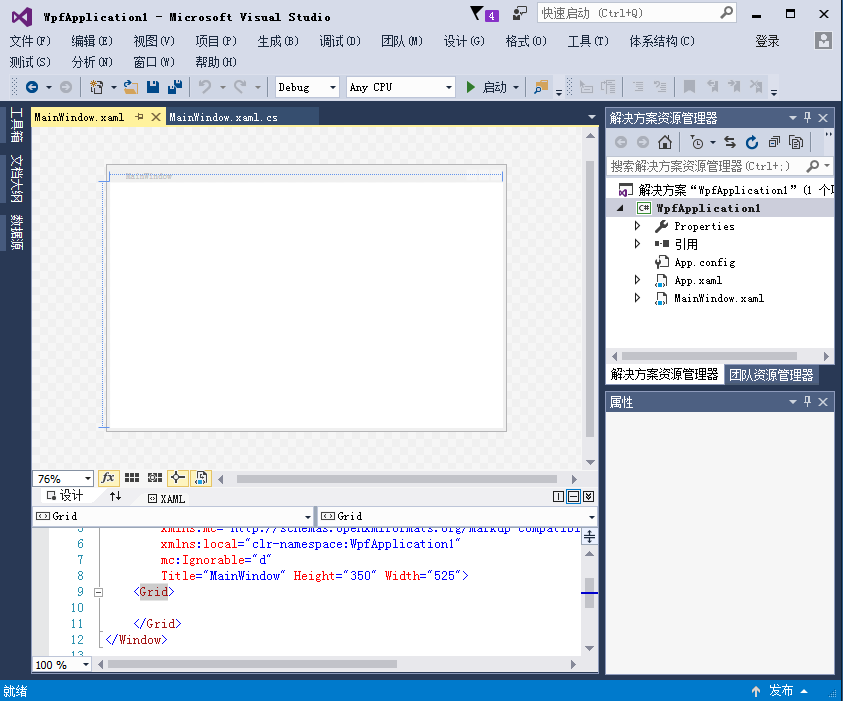Viewport: 843px width, 701px height.
Task: Click the Solution Explorer search field
Action: [x=719, y=166]
